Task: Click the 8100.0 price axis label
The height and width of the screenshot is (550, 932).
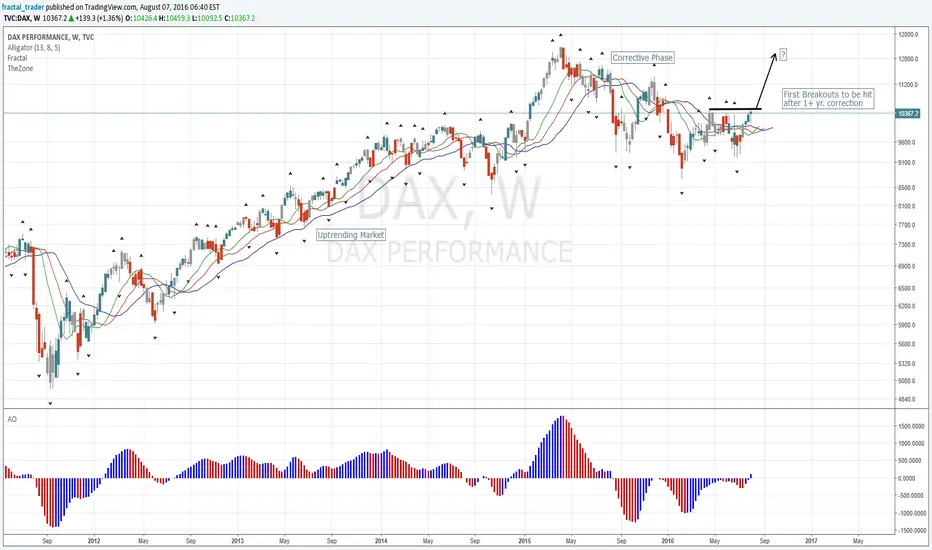Action: point(908,206)
